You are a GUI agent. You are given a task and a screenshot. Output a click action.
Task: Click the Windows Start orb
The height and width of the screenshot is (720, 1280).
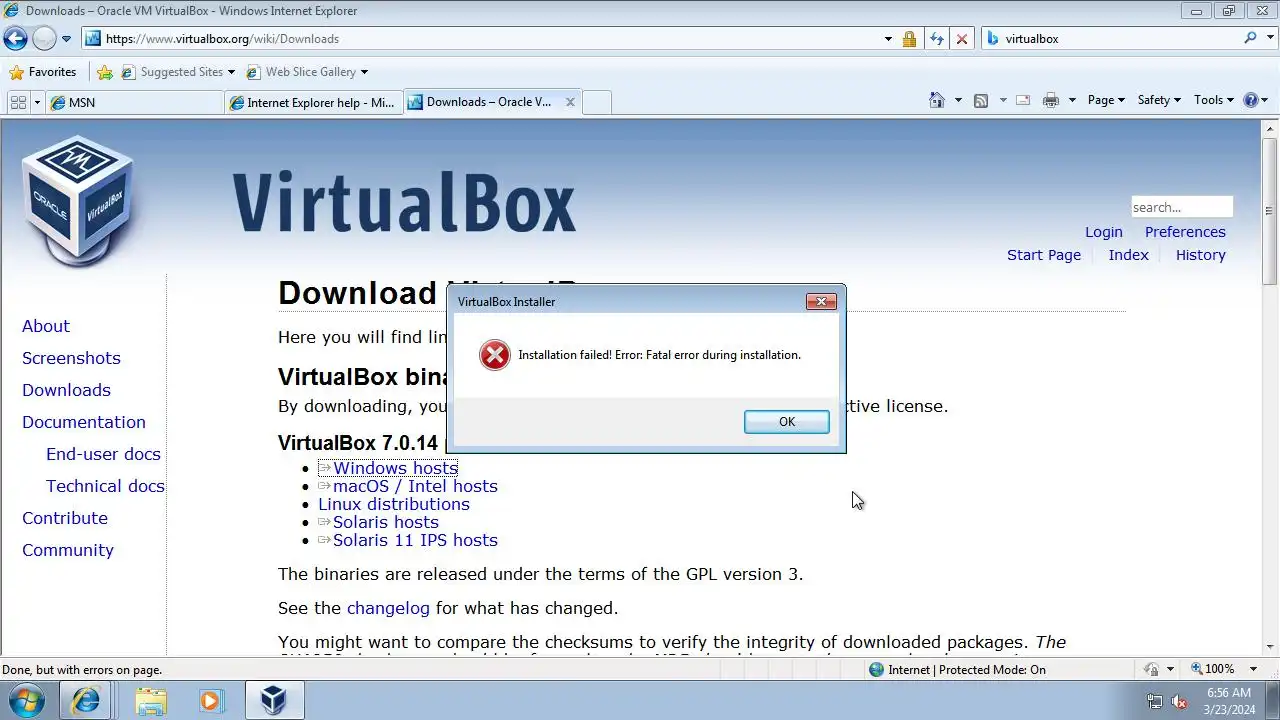coord(26,700)
